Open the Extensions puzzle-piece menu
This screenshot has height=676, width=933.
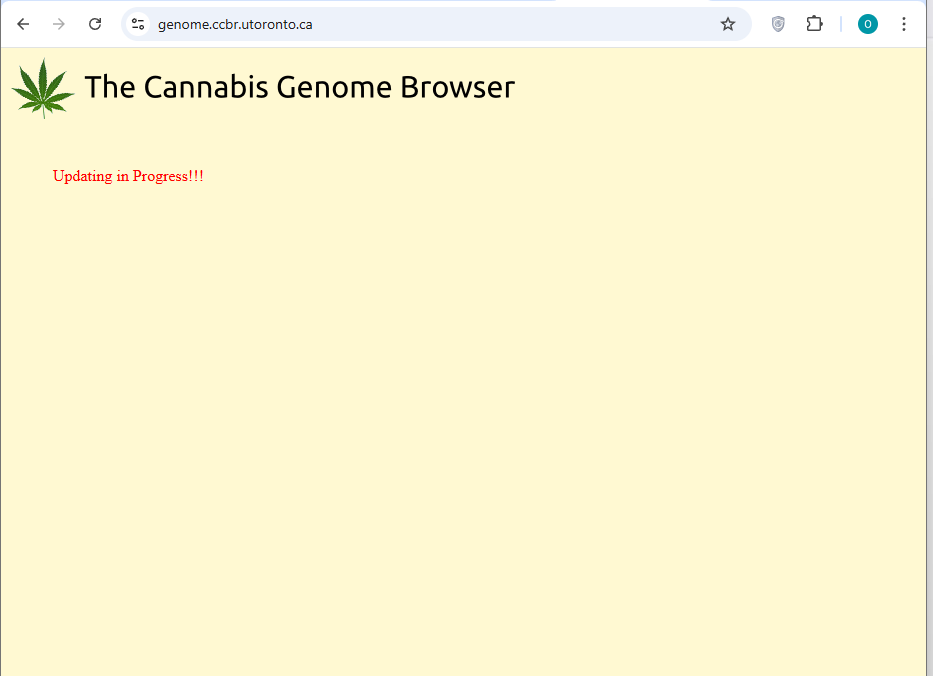(x=814, y=24)
